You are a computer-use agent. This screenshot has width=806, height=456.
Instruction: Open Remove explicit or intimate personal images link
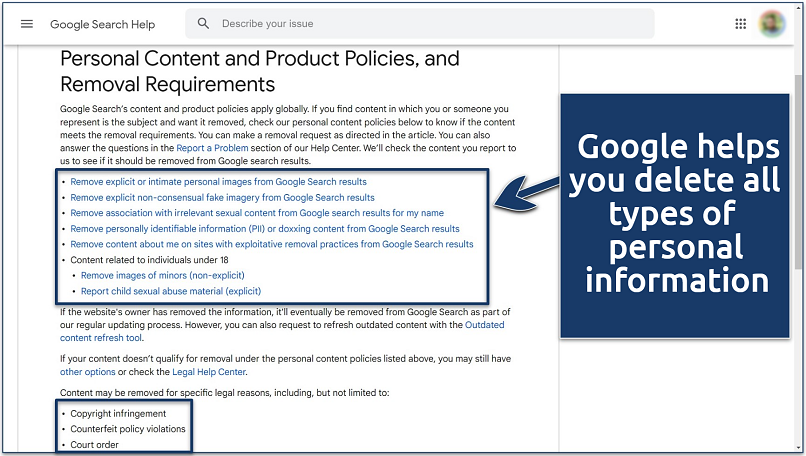[x=218, y=182]
